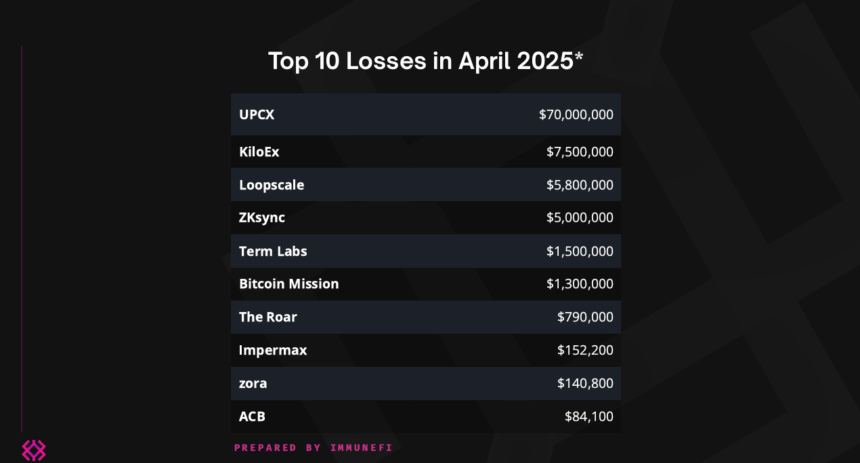Click the pink Immunefi logo icon
The width and height of the screenshot is (860, 463).
click(x=34, y=449)
